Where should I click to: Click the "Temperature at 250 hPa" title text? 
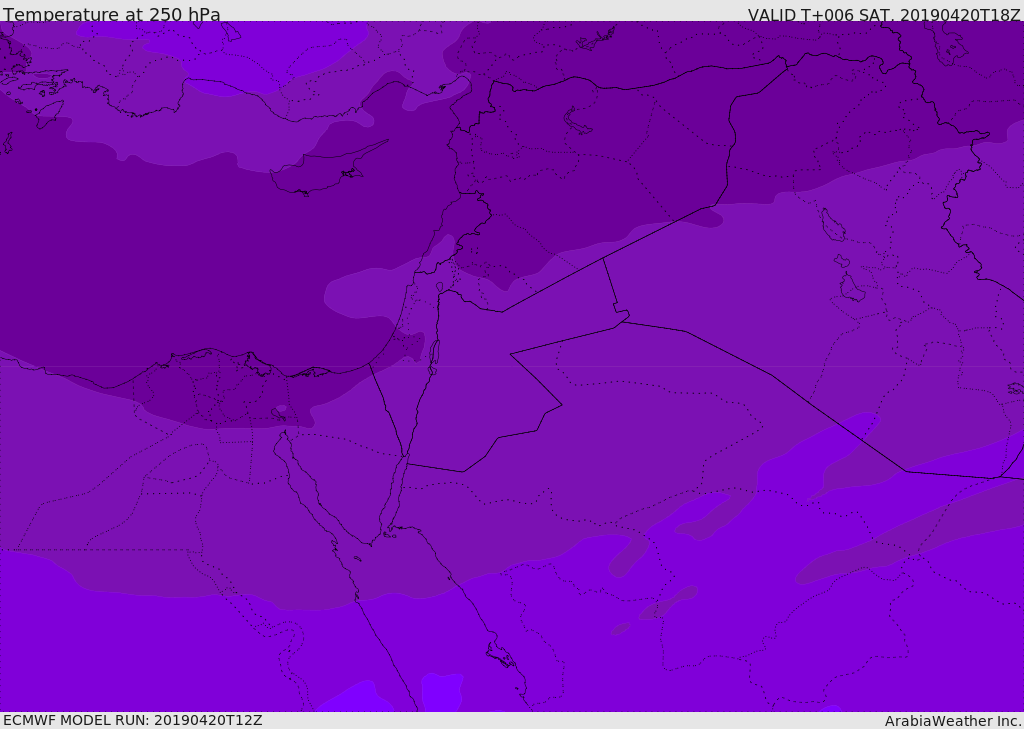tap(112, 14)
